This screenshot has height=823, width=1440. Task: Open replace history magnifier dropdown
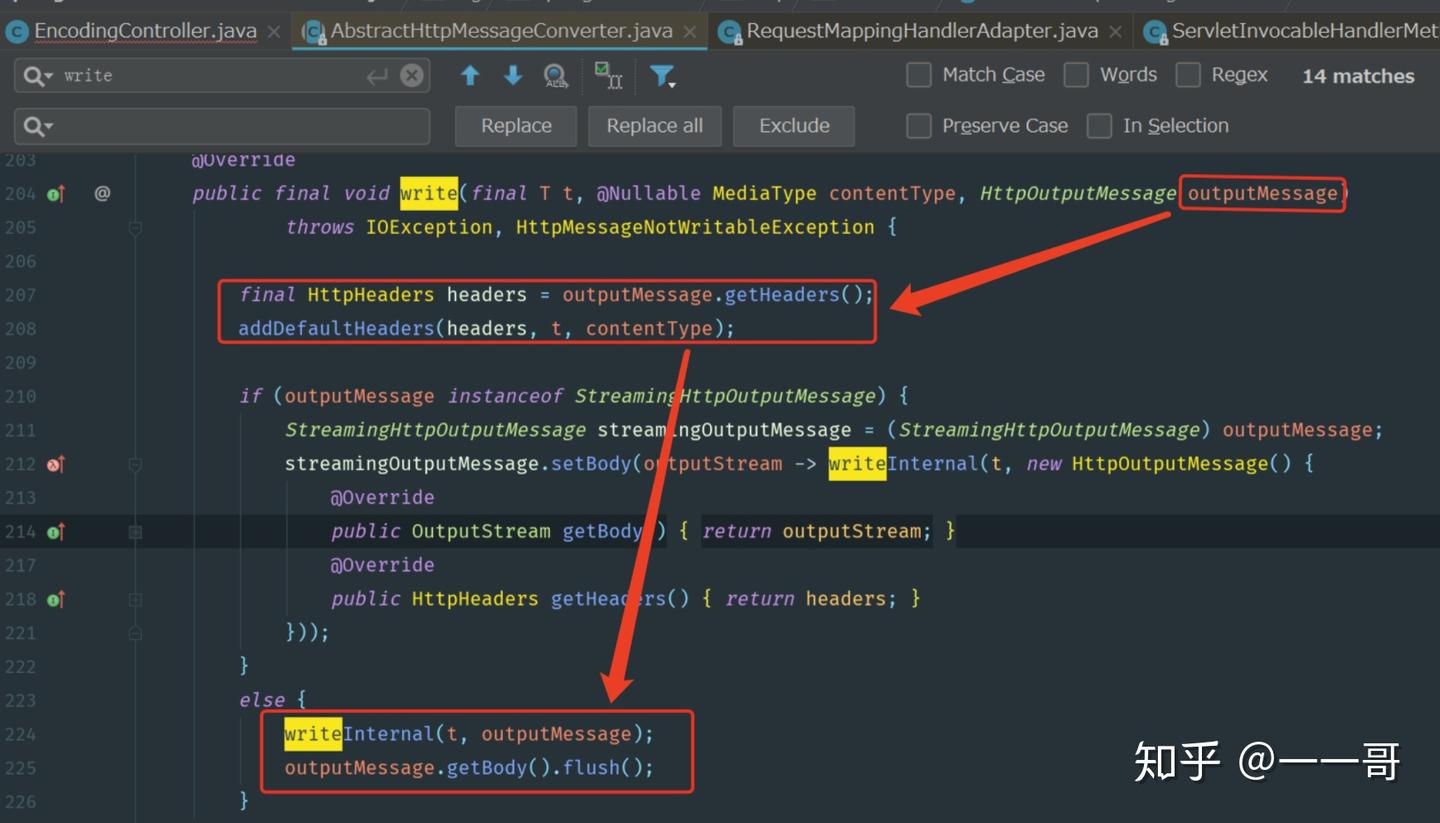[38, 126]
